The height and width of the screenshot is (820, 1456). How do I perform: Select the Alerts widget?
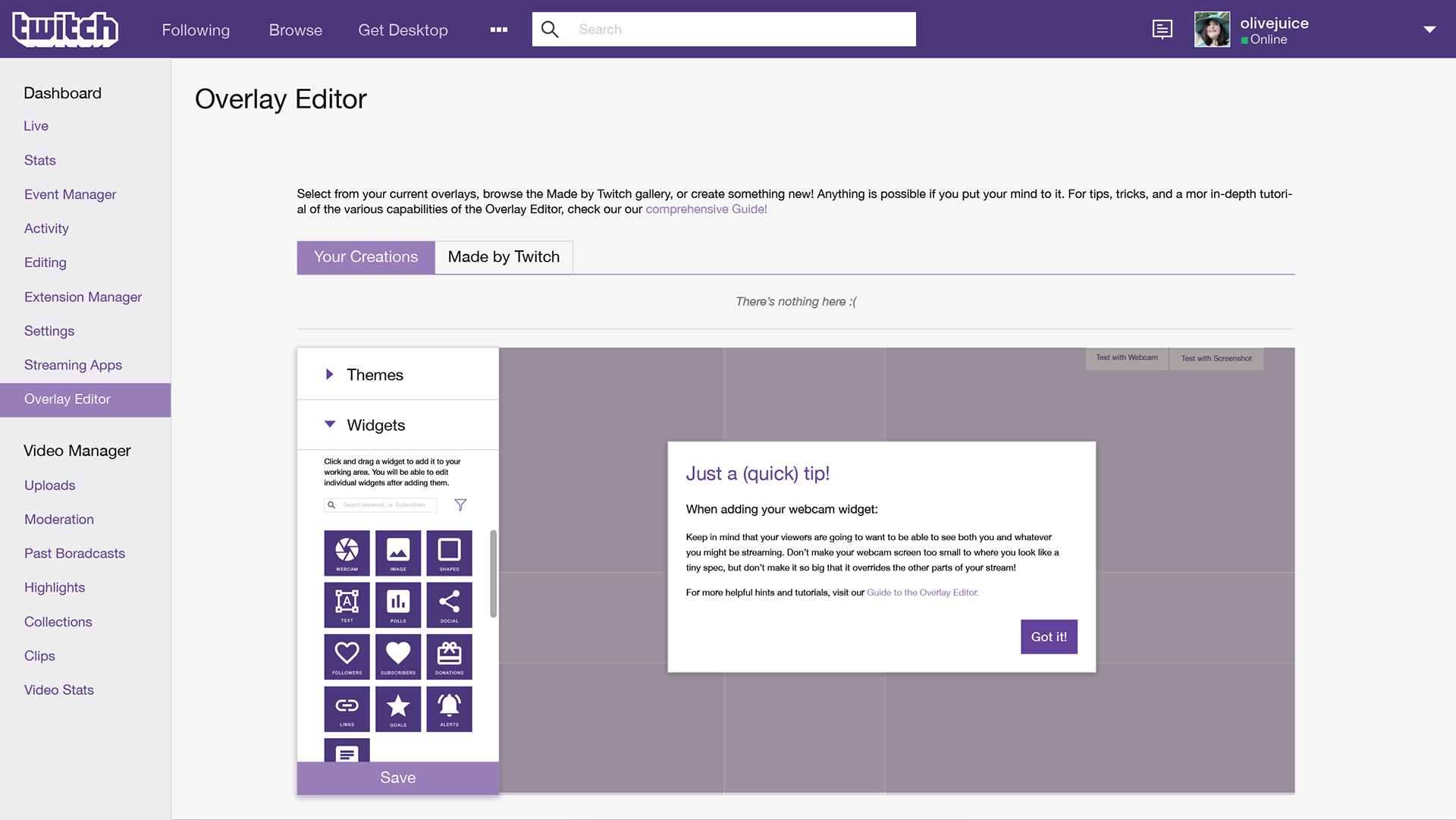tap(449, 708)
